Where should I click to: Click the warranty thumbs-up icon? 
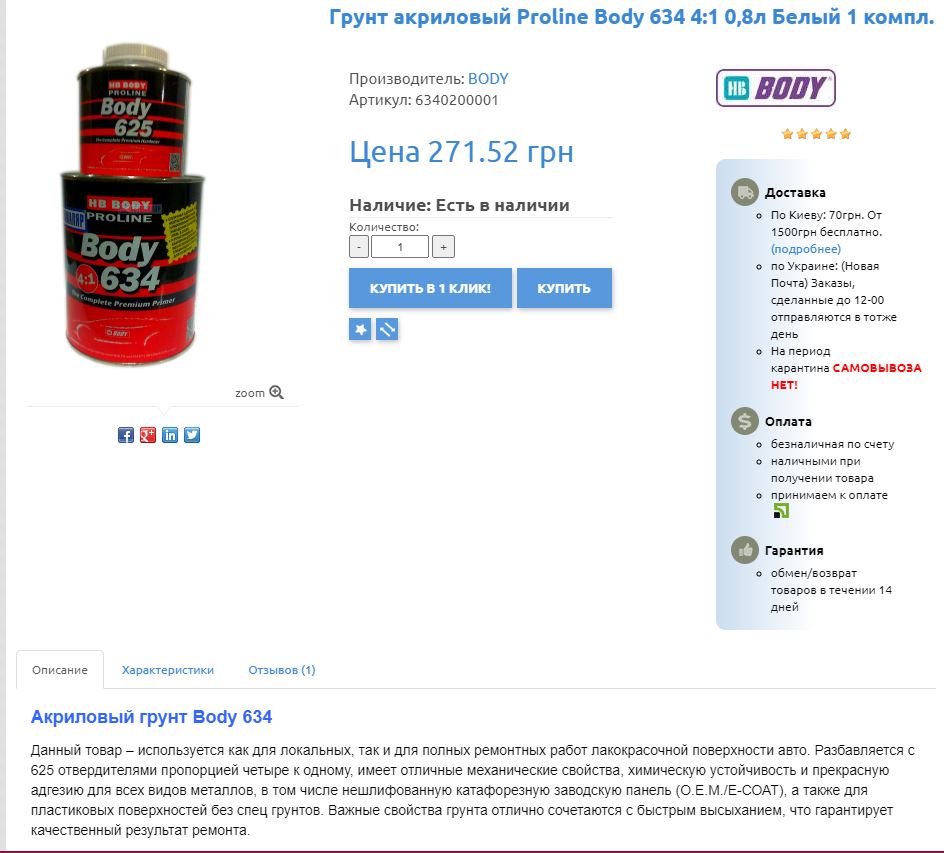tap(745, 550)
